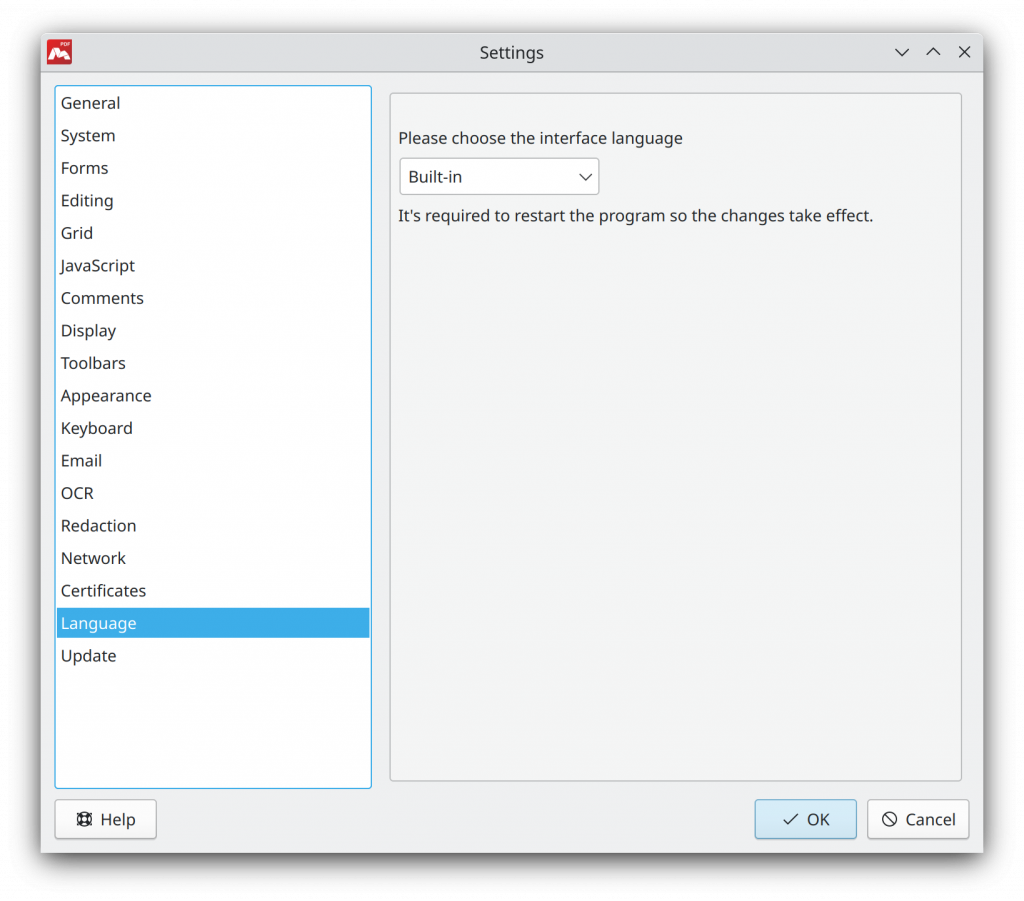
Task: Click the Master PDF Editor application icon
Action: pos(58,52)
